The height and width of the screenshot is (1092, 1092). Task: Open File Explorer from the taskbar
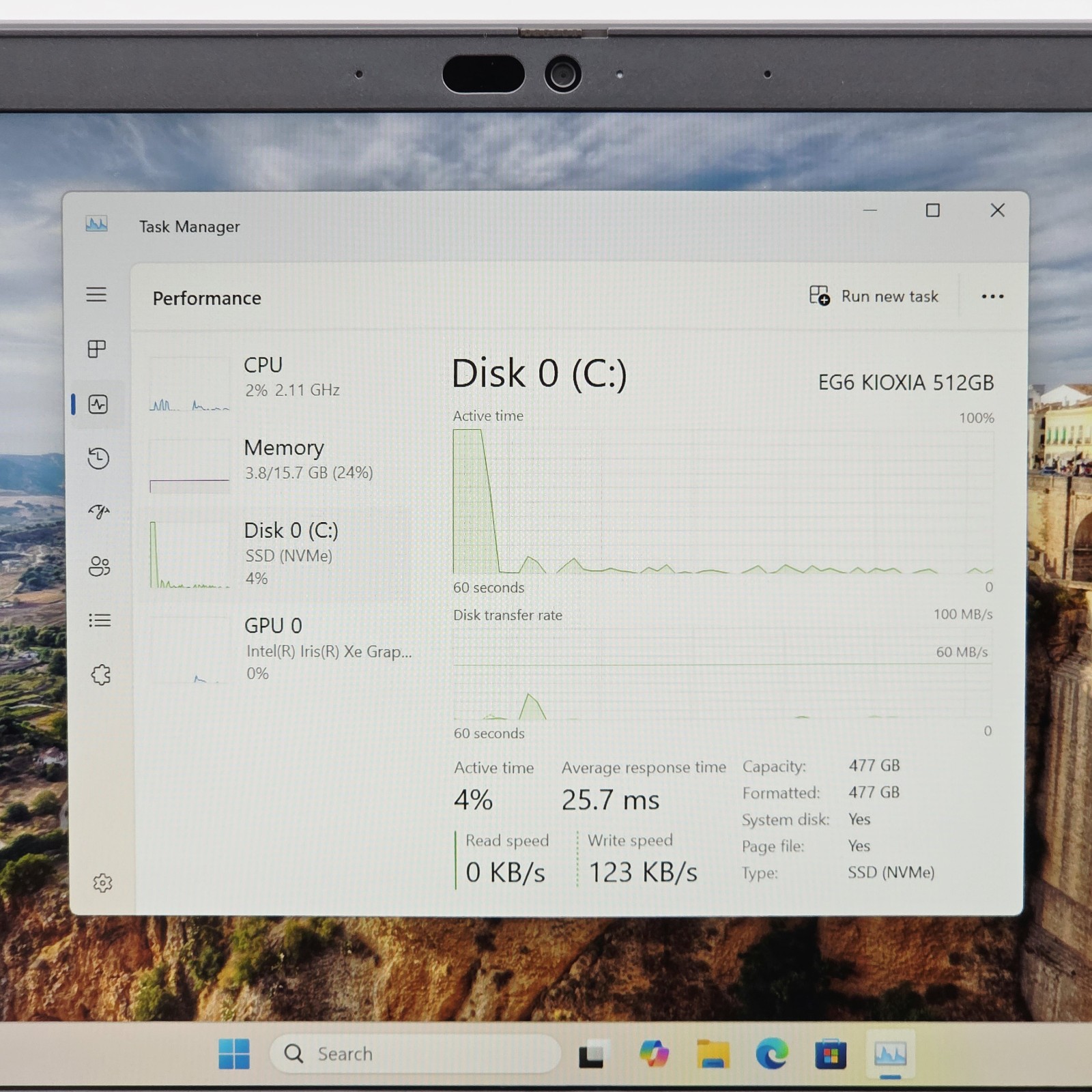713,1054
